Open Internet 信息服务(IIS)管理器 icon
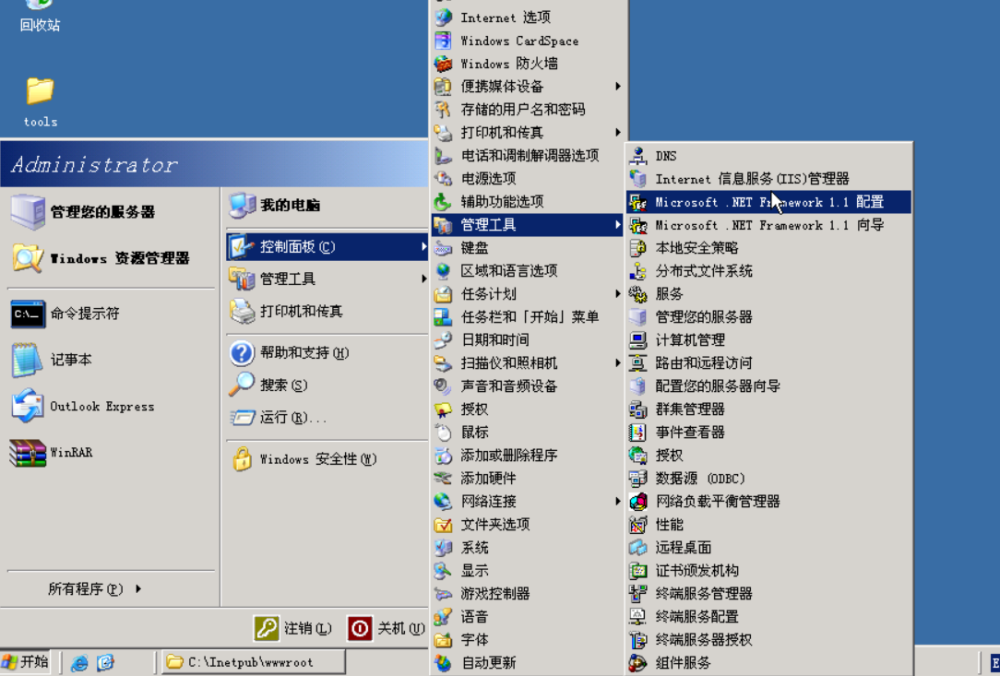This screenshot has width=1000, height=676. pyautogui.click(x=638, y=179)
